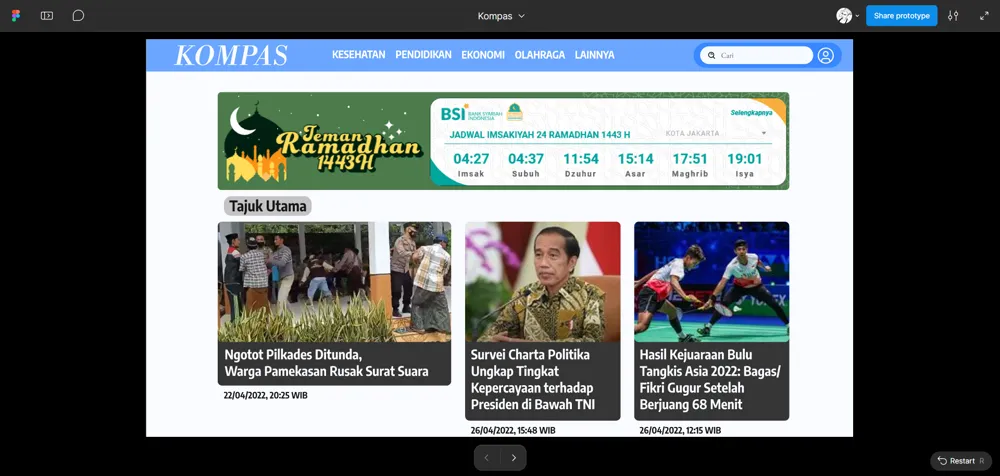Screen dimensions: 1000x476
Task: Click the KOMPAS logo
Action: (231, 55)
